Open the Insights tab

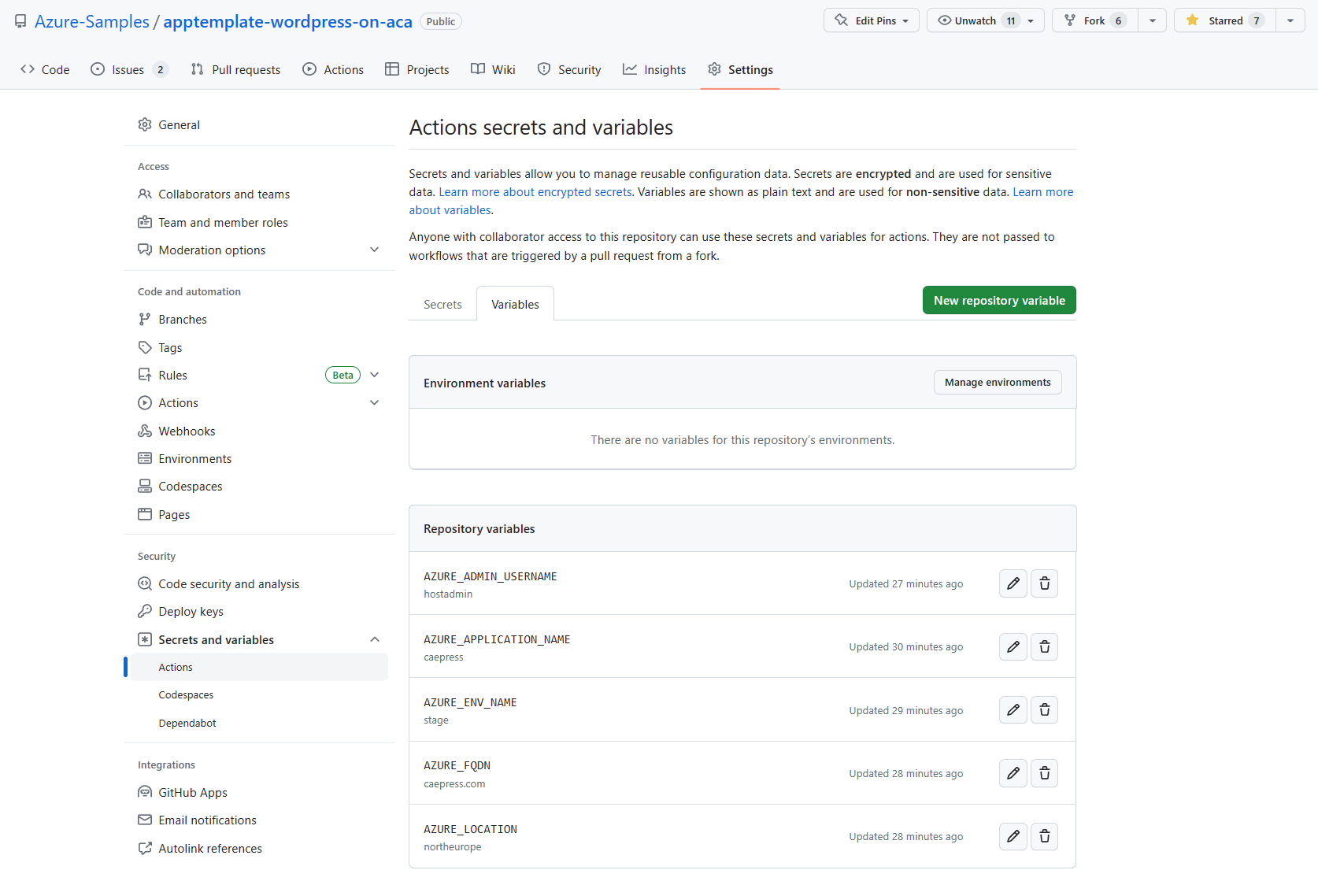click(x=654, y=69)
